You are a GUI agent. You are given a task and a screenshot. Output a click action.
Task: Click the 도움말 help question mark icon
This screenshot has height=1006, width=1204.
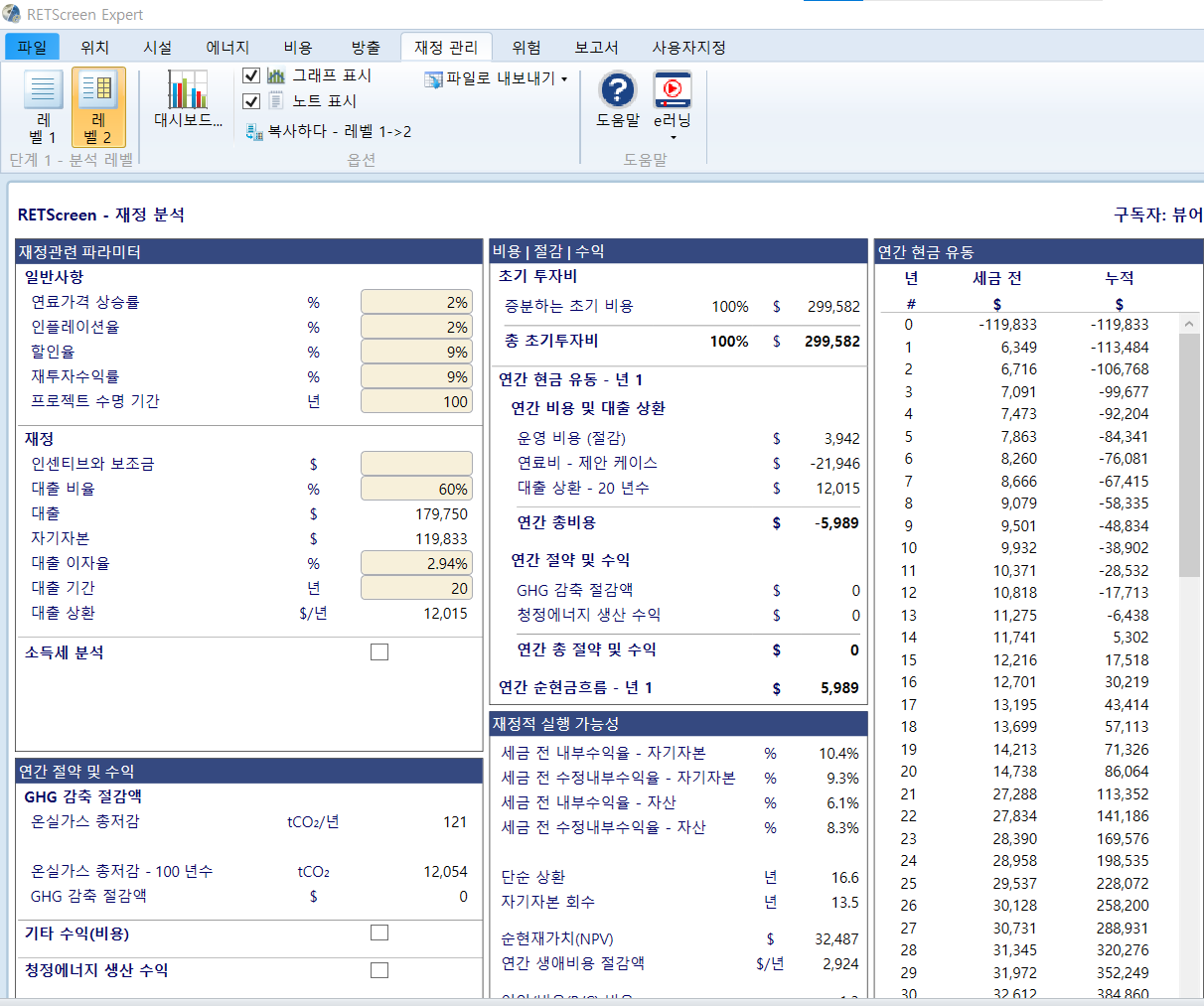tap(617, 90)
